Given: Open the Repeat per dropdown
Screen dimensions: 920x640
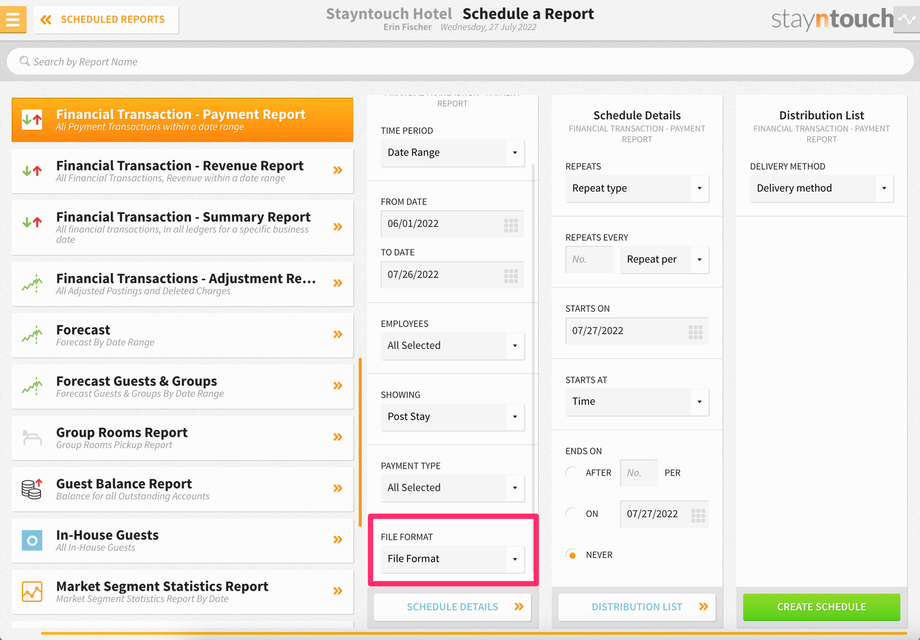Looking at the screenshot, I should (x=664, y=259).
